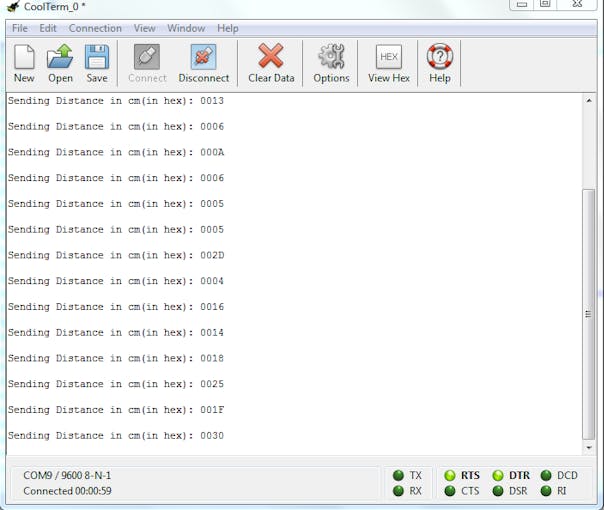Click the DCD status LED
The height and width of the screenshot is (510, 604).
[546, 475]
